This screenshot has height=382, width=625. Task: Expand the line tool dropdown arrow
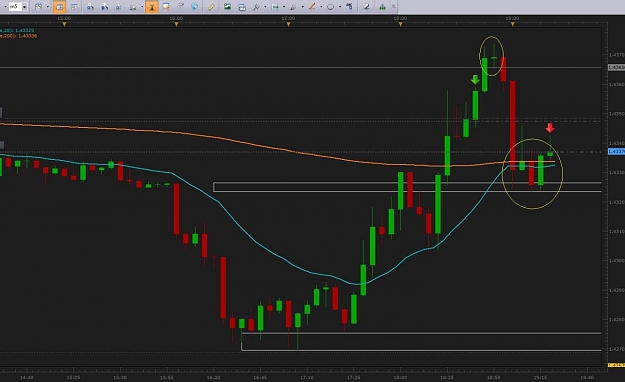pyautogui.click(x=321, y=7)
